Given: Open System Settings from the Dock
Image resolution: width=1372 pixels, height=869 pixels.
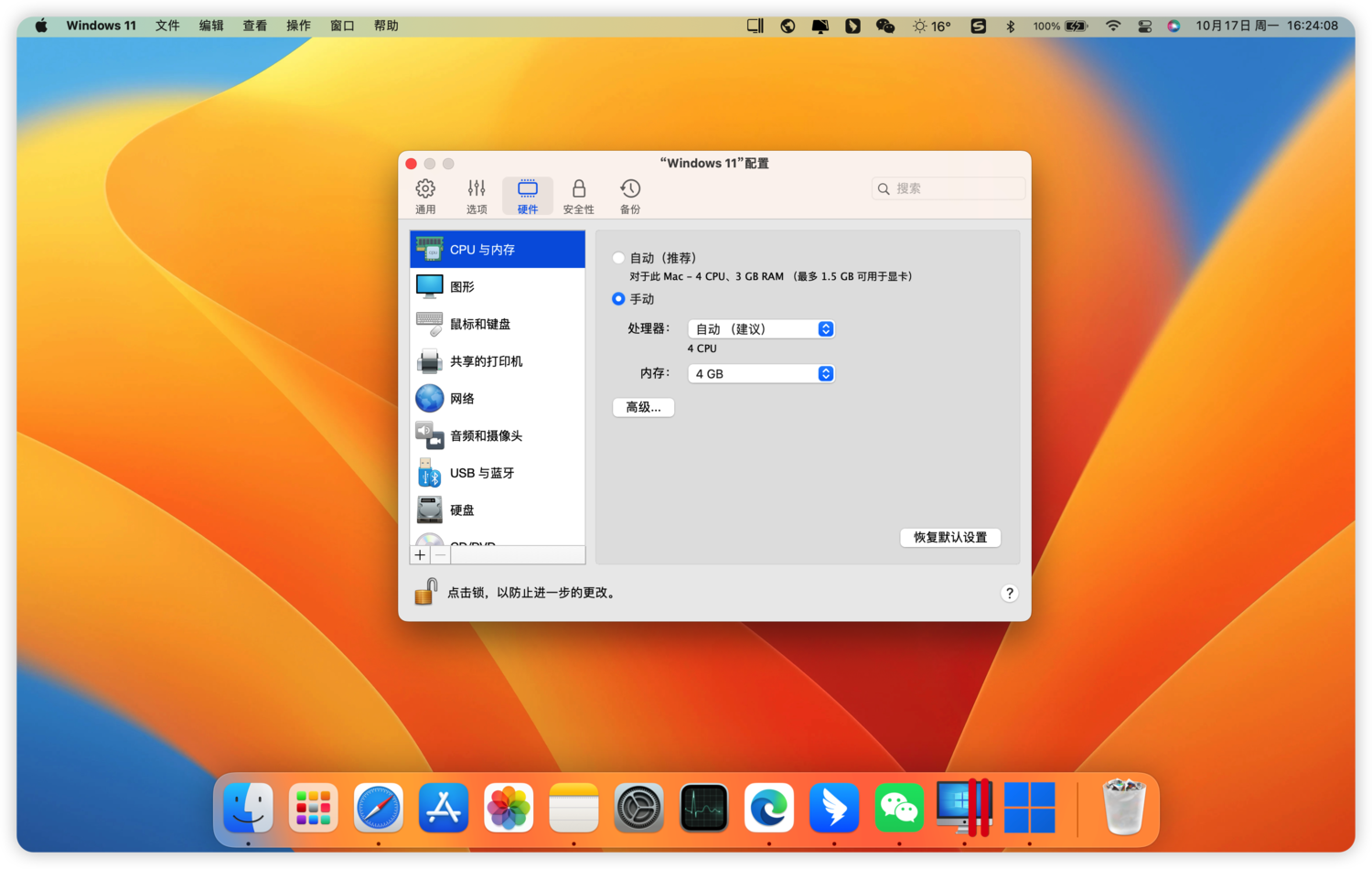Looking at the screenshot, I should pyautogui.click(x=638, y=808).
